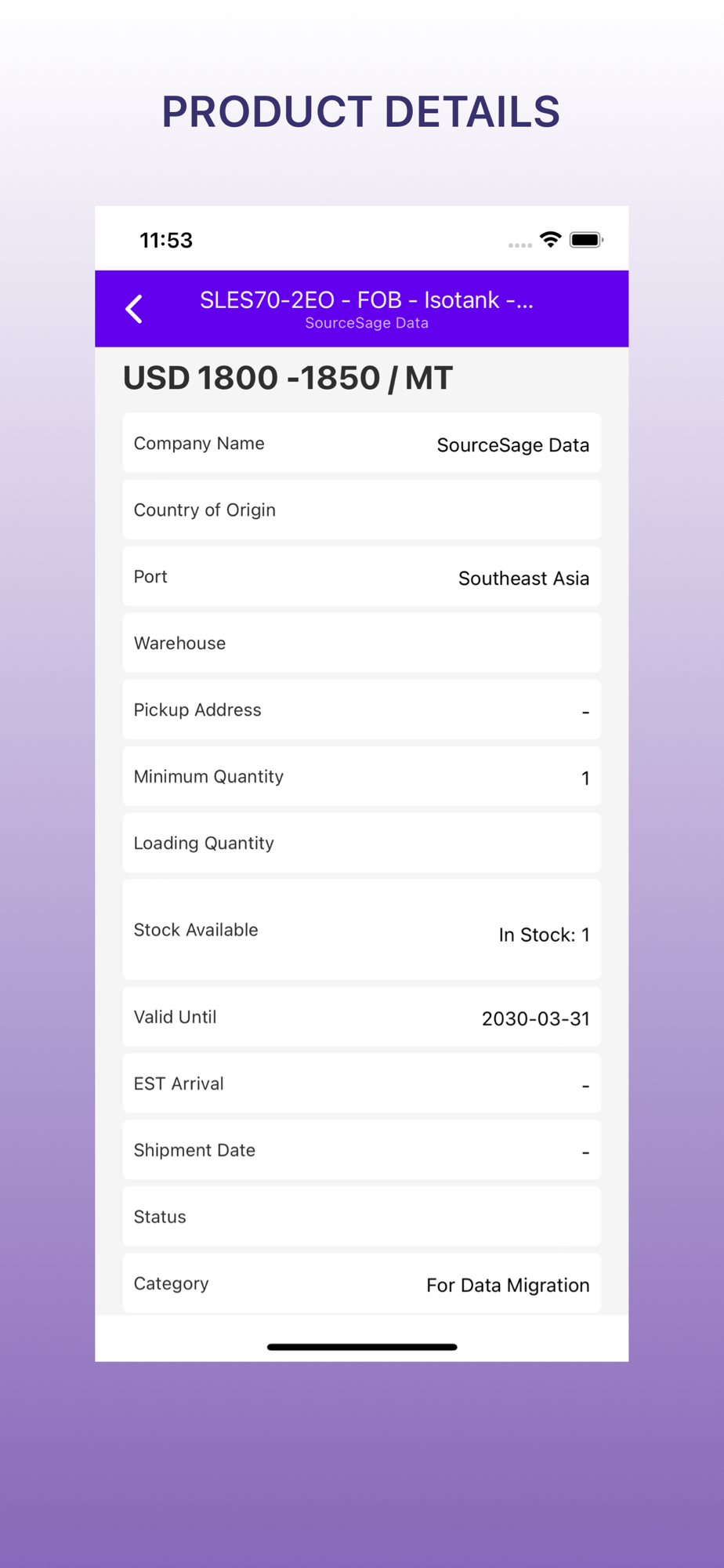Viewport: 724px width, 1568px height.
Task: Tap the Shipment Date row
Action: pos(361,1151)
